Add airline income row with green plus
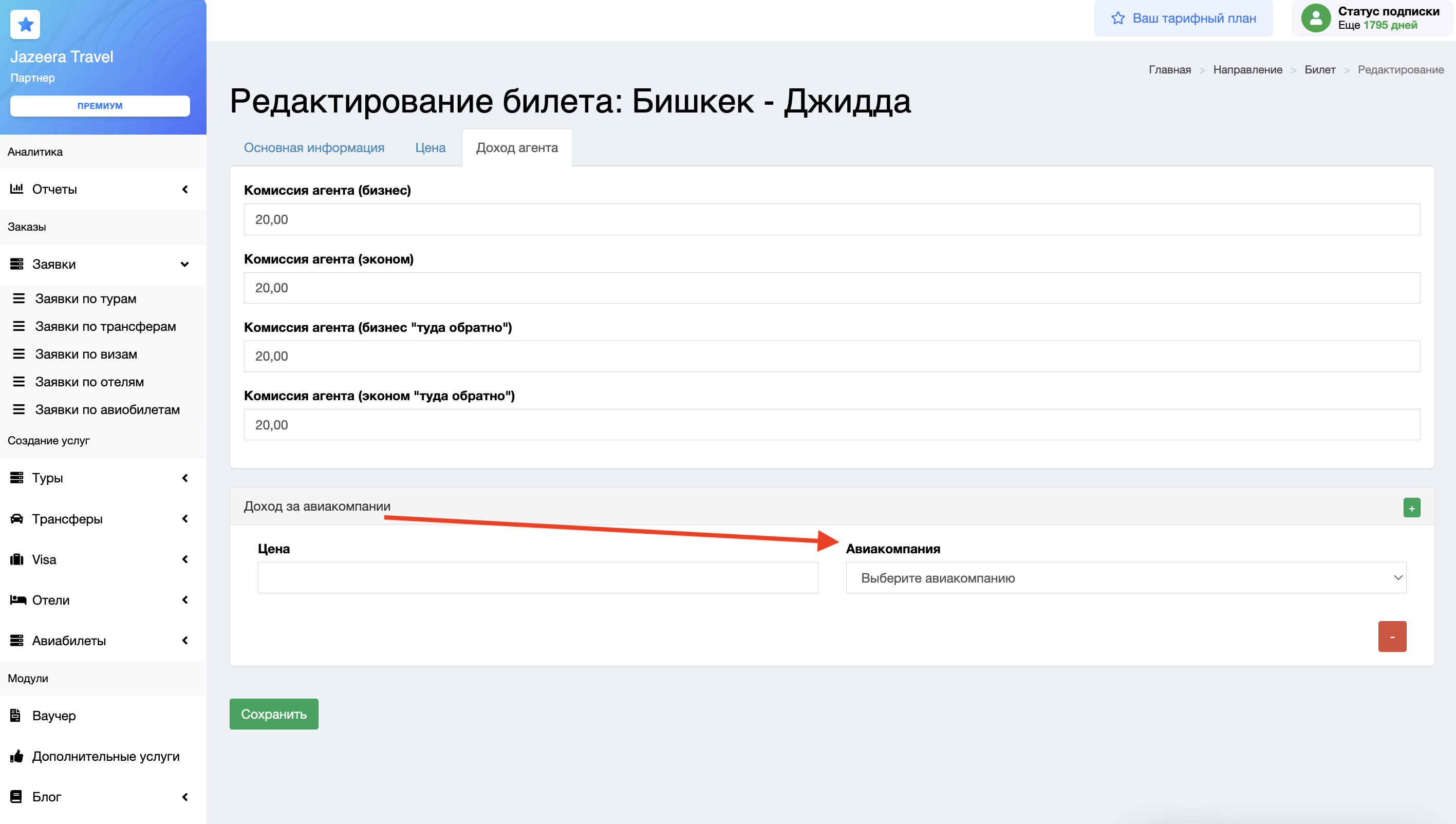 click(1411, 508)
